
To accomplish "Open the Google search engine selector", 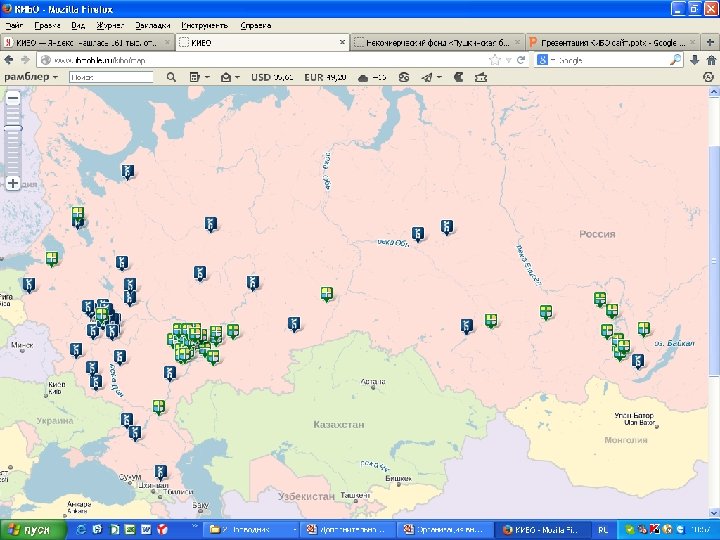I will (x=542, y=60).
